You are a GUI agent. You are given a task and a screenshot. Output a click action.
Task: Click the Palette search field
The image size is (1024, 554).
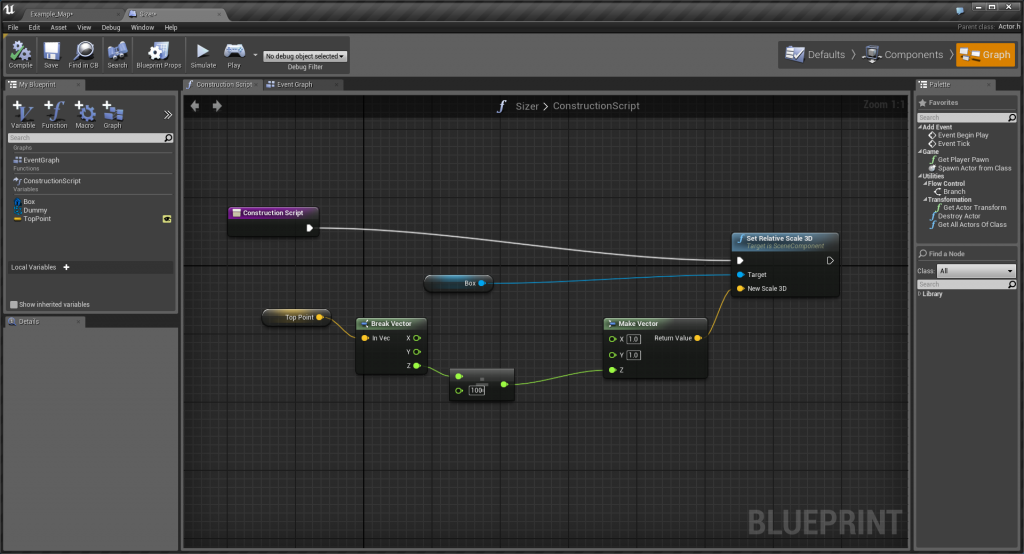coord(965,118)
